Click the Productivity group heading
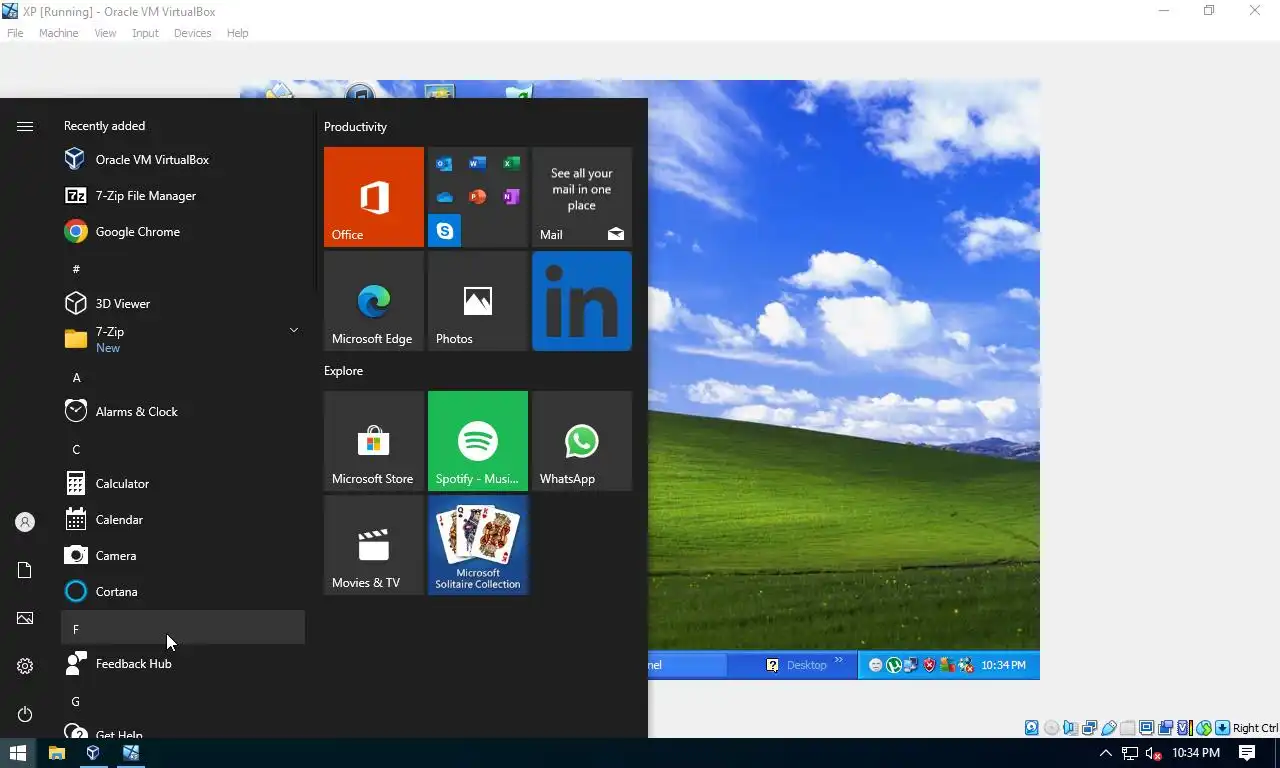Viewport: 1280px width, 768px height. (x=355, y=127)
